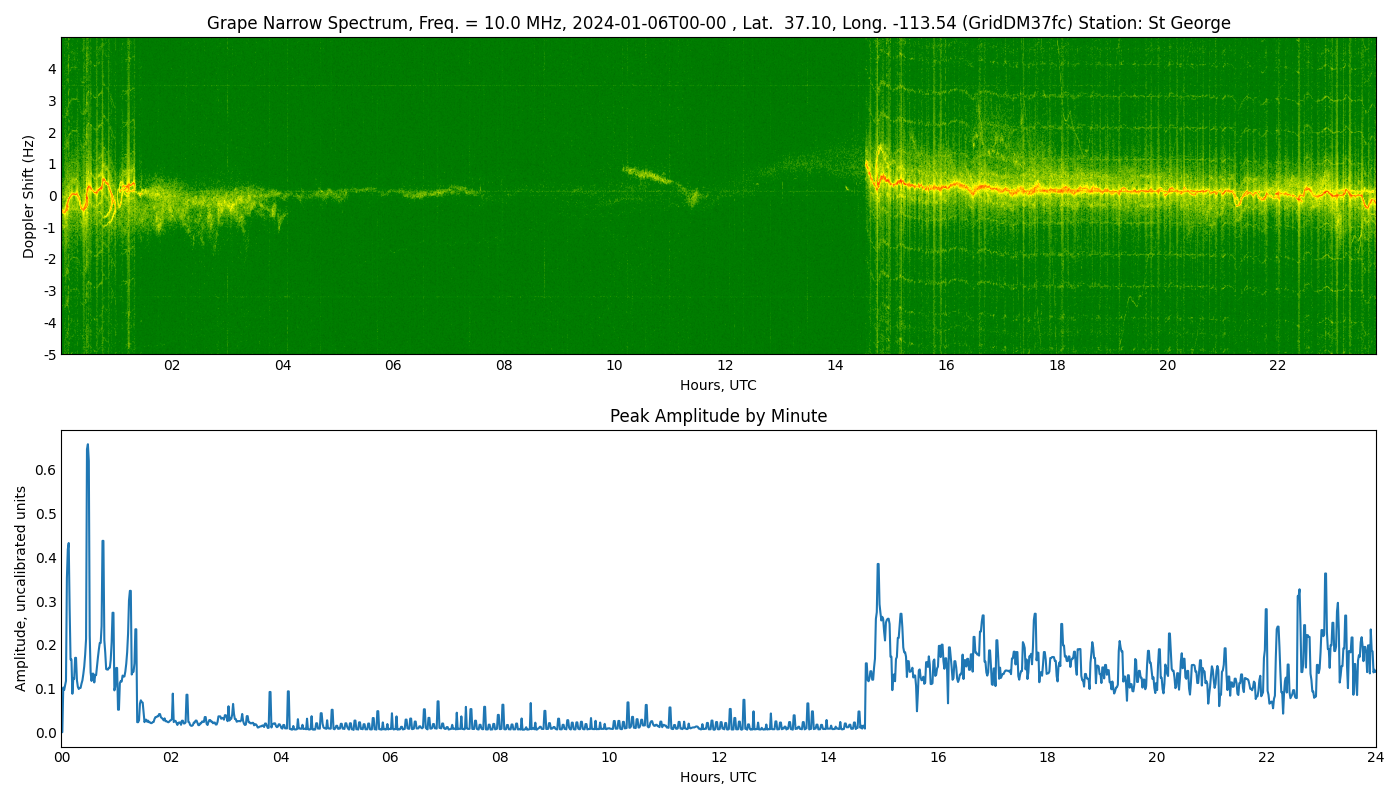1400x800 pixels.
Task: Click the Amplitude, uncalibrated units axis label
Action: (x=21, y=588)
